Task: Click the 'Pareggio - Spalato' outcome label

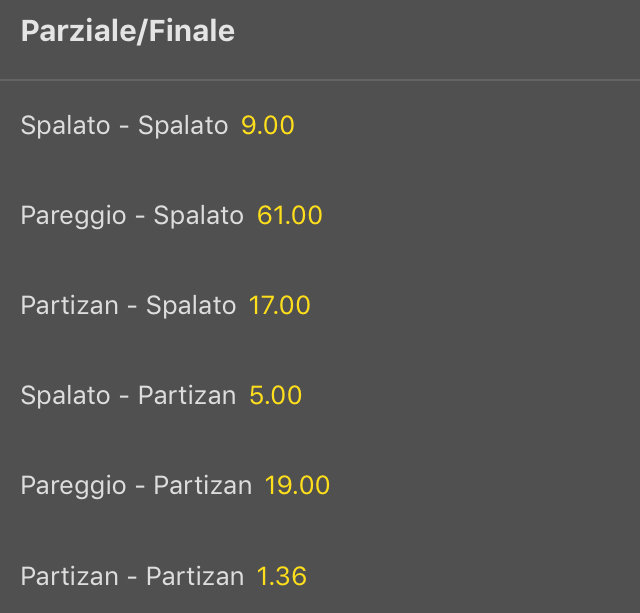Action: pyautogui.click(x=132, y=216)
